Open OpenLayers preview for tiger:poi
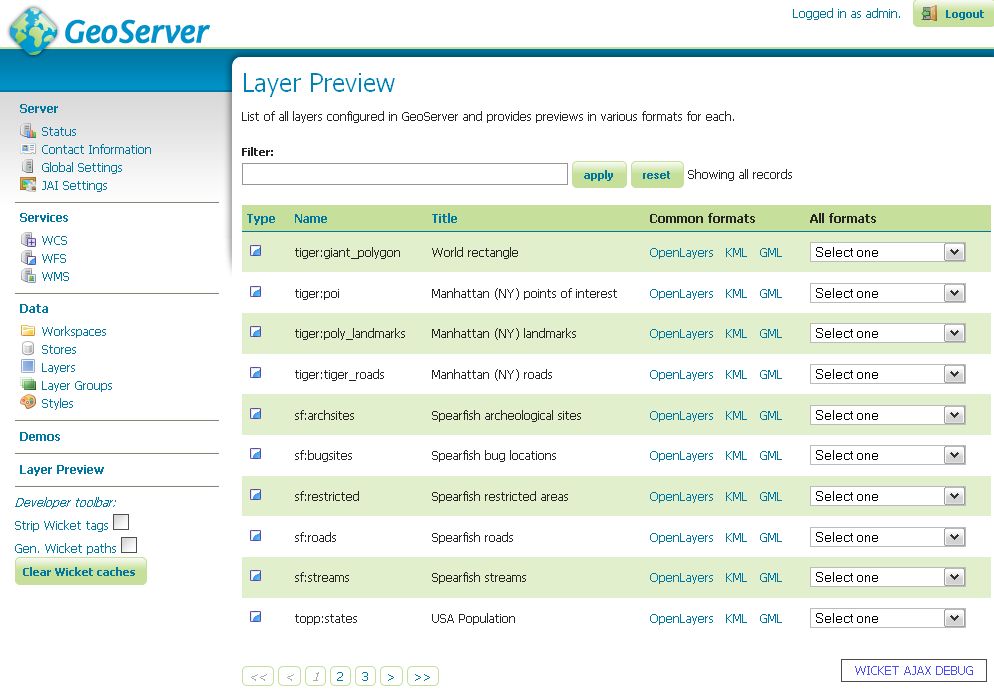The height and width of the screenshot is (692, 994). click(x=681, y=293)
